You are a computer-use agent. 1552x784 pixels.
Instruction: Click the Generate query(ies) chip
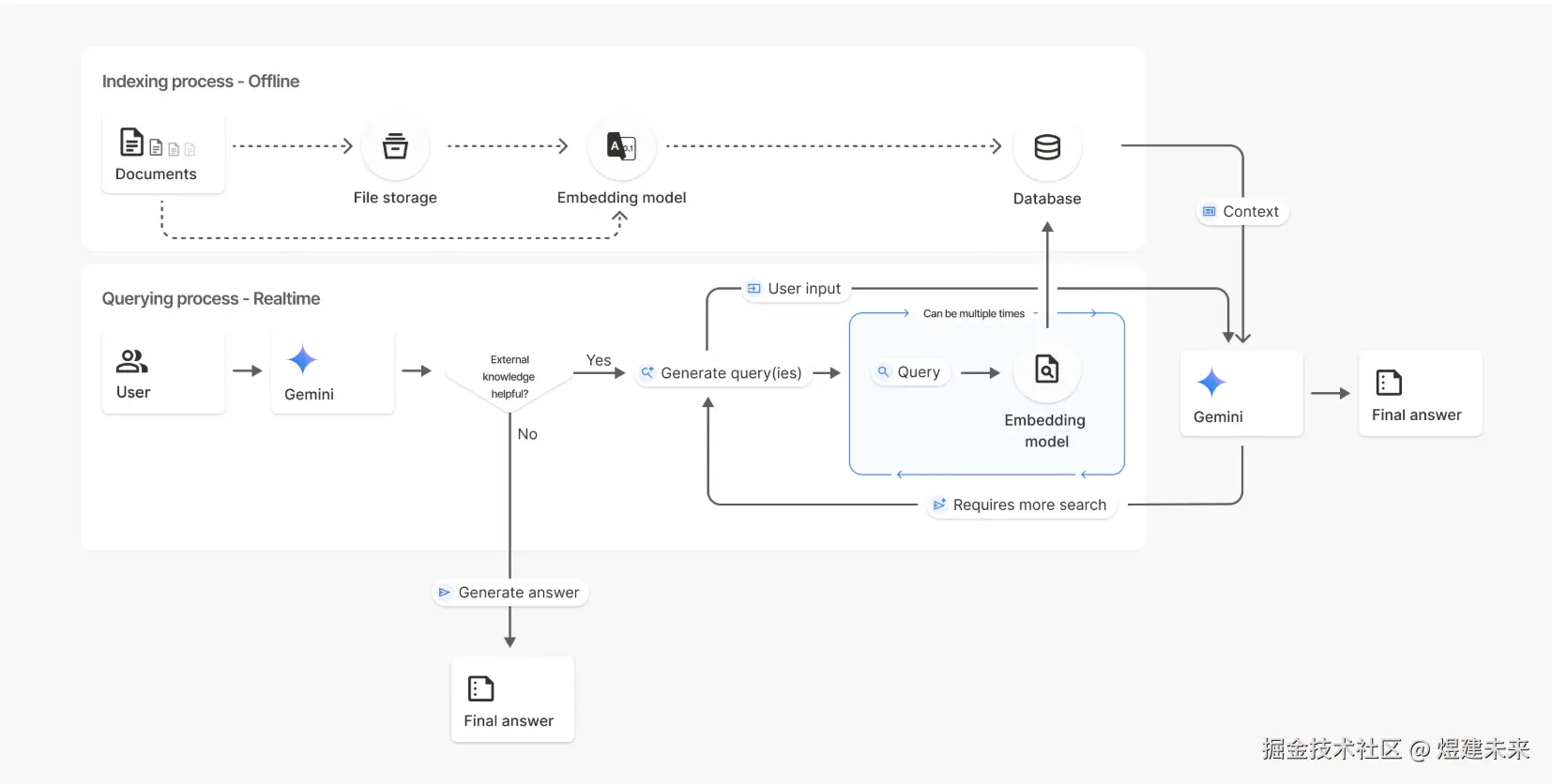[722, 373]
